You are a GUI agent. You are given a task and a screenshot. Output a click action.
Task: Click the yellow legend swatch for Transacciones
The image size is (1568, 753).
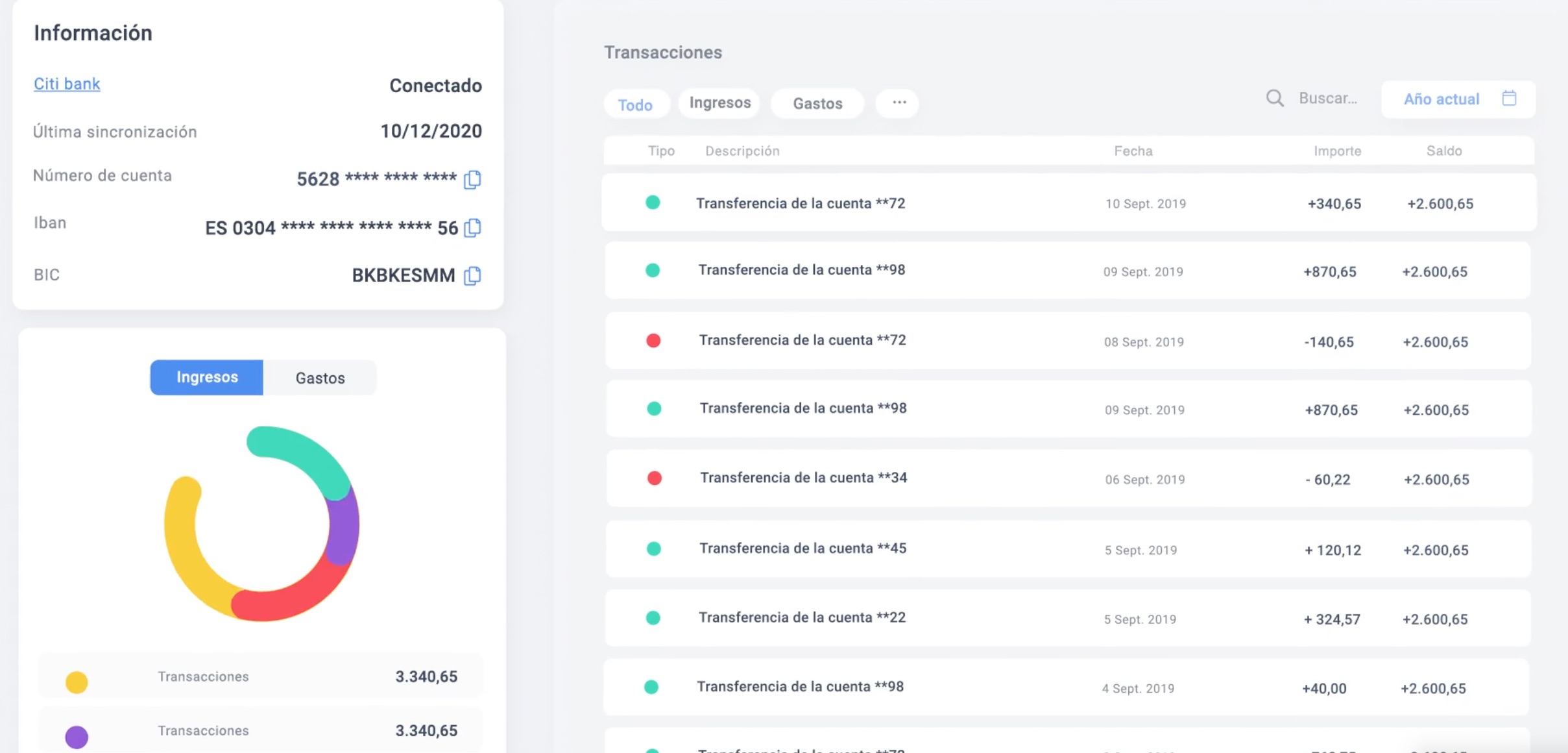(77, 681)
